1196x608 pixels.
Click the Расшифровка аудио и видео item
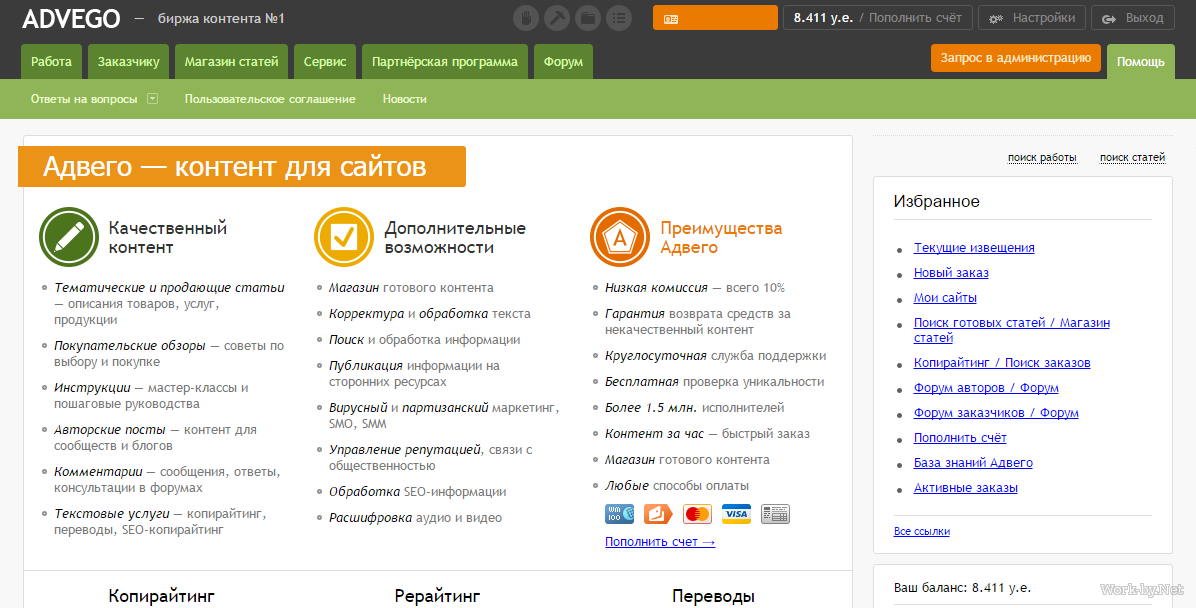(x=416, y=517)
